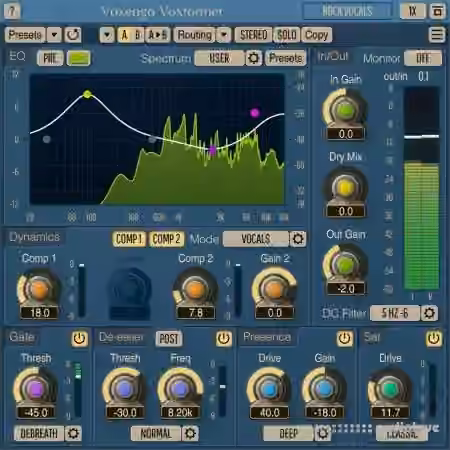Toggle the COMP 1 button

click(129, 239)
